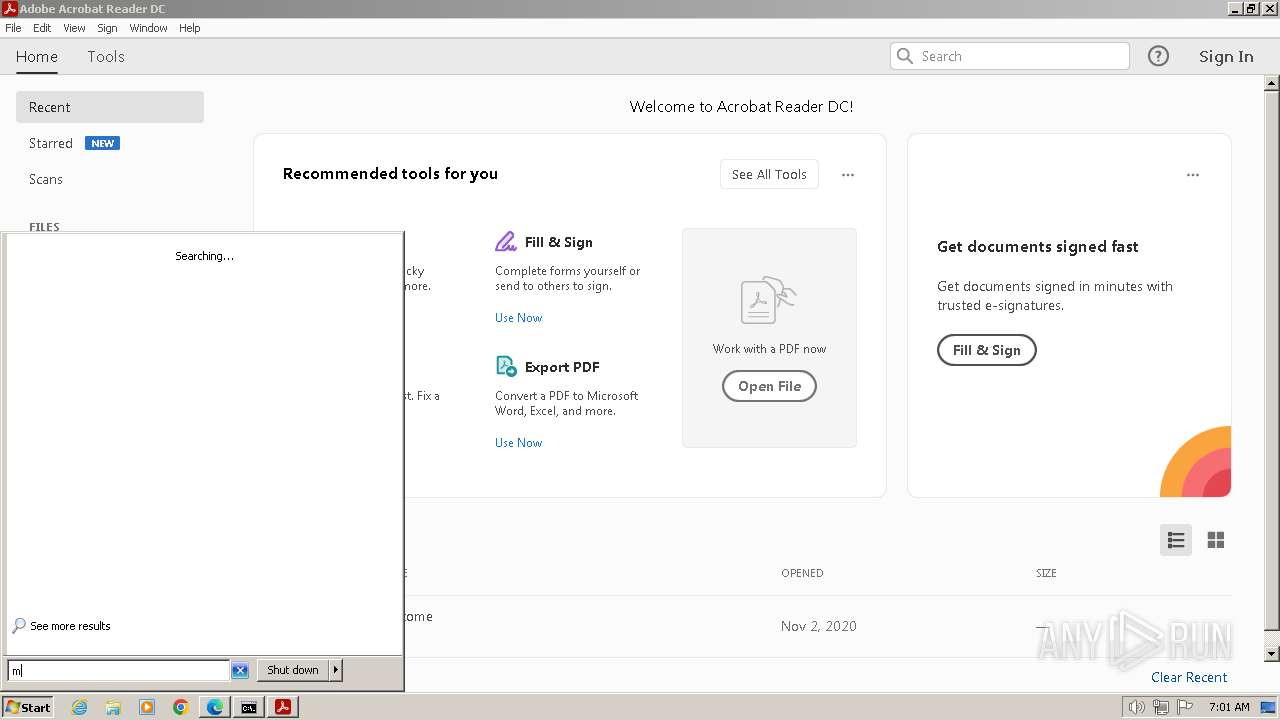Switch to the Tools tab
Viewport: 1280px width, 720px height.
tap(106, 56)
